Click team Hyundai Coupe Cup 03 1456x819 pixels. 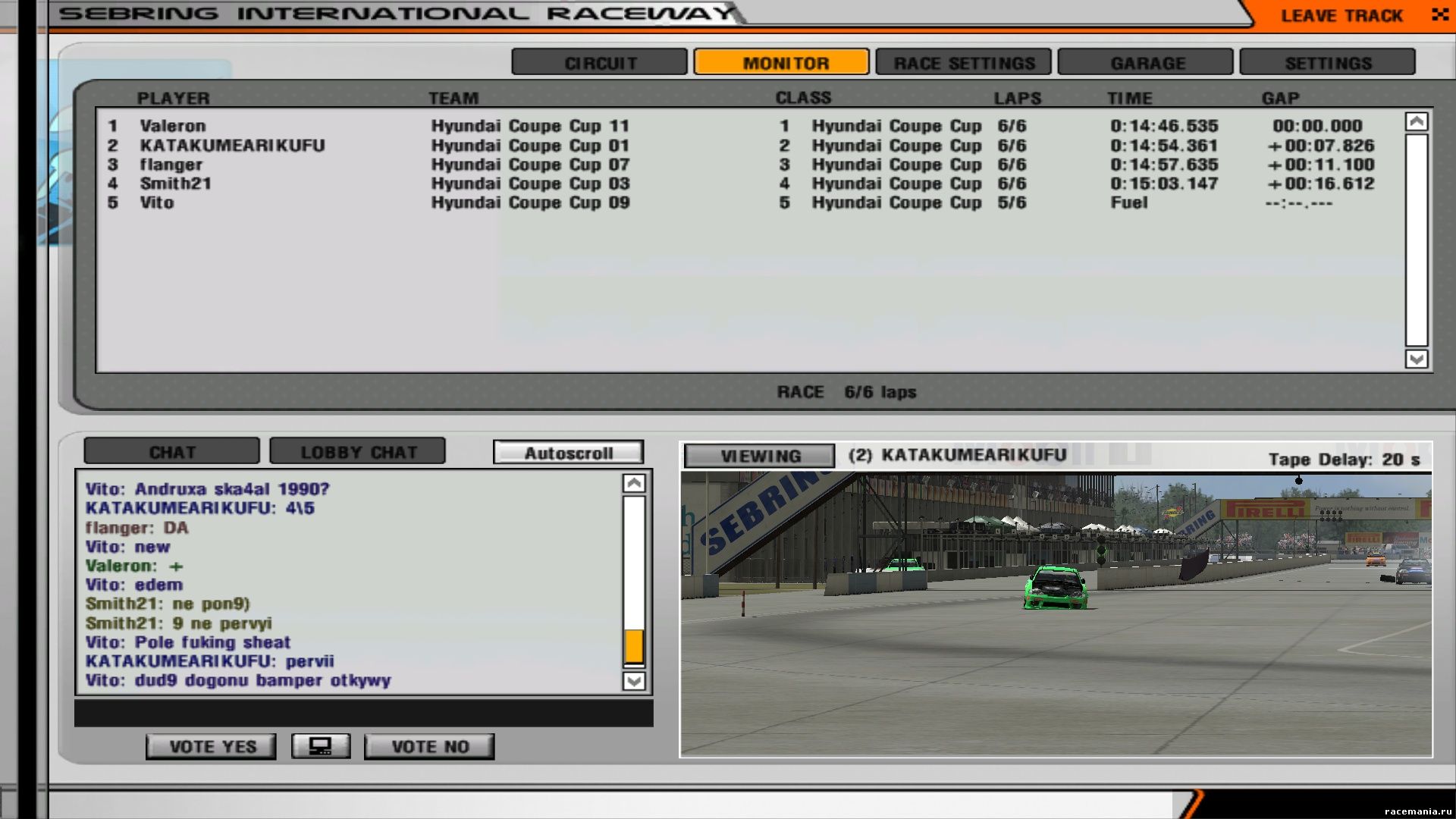pyautogui.click(x=530, y=184)
